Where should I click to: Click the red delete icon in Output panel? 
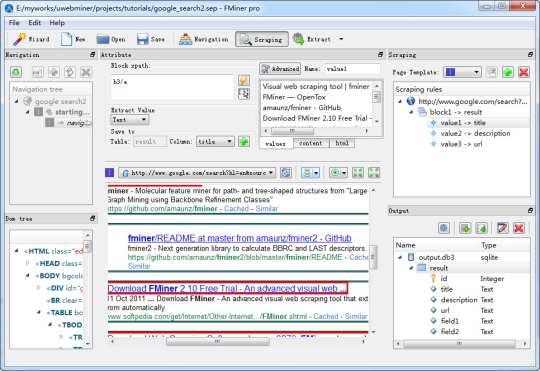519,228
